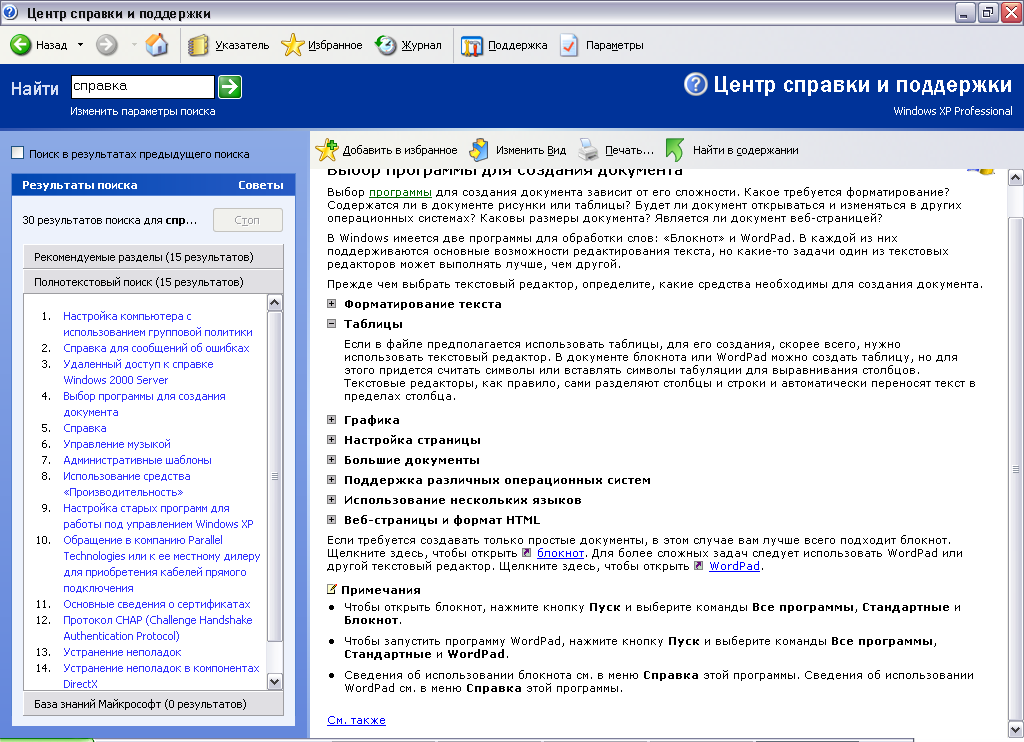Open result Выбор программы для создания документа
Screen dimensions: 1024x742
[144, 404]
